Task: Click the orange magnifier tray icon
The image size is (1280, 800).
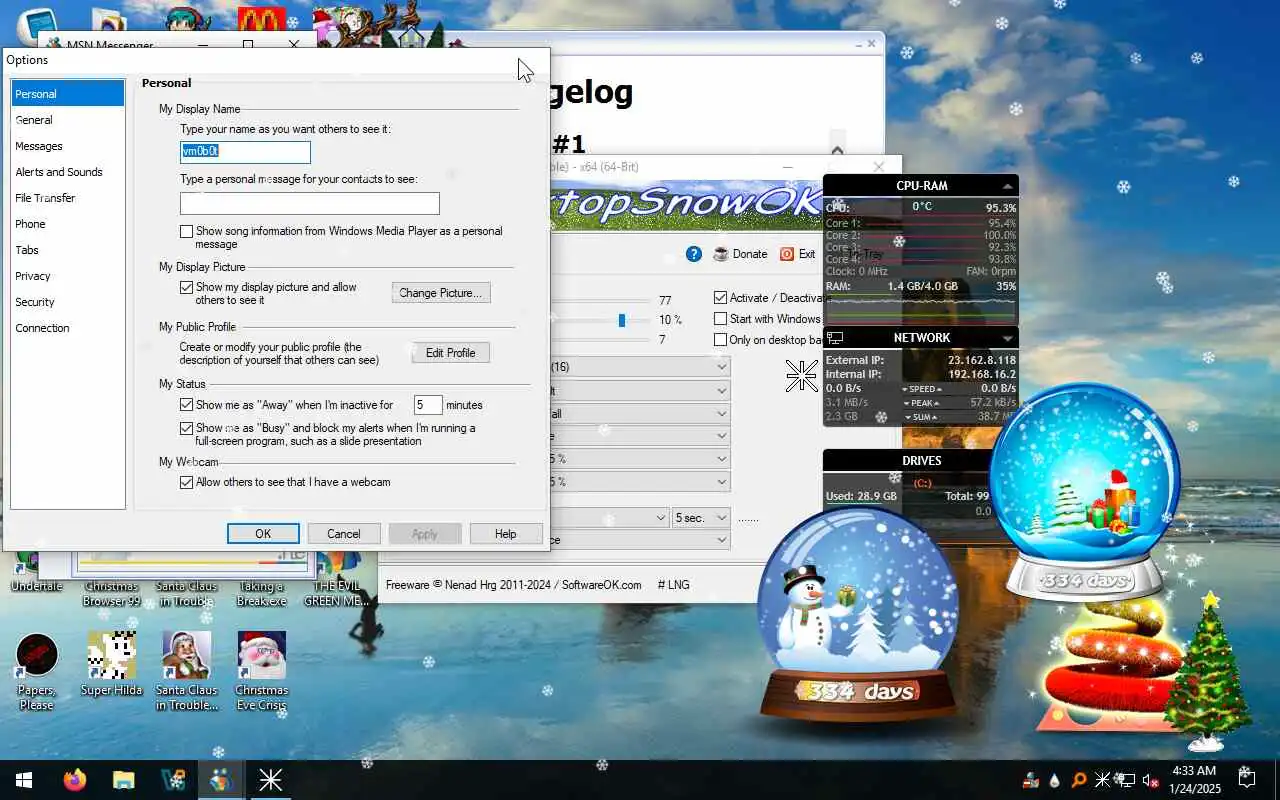Action: (x=1079, y=780)
